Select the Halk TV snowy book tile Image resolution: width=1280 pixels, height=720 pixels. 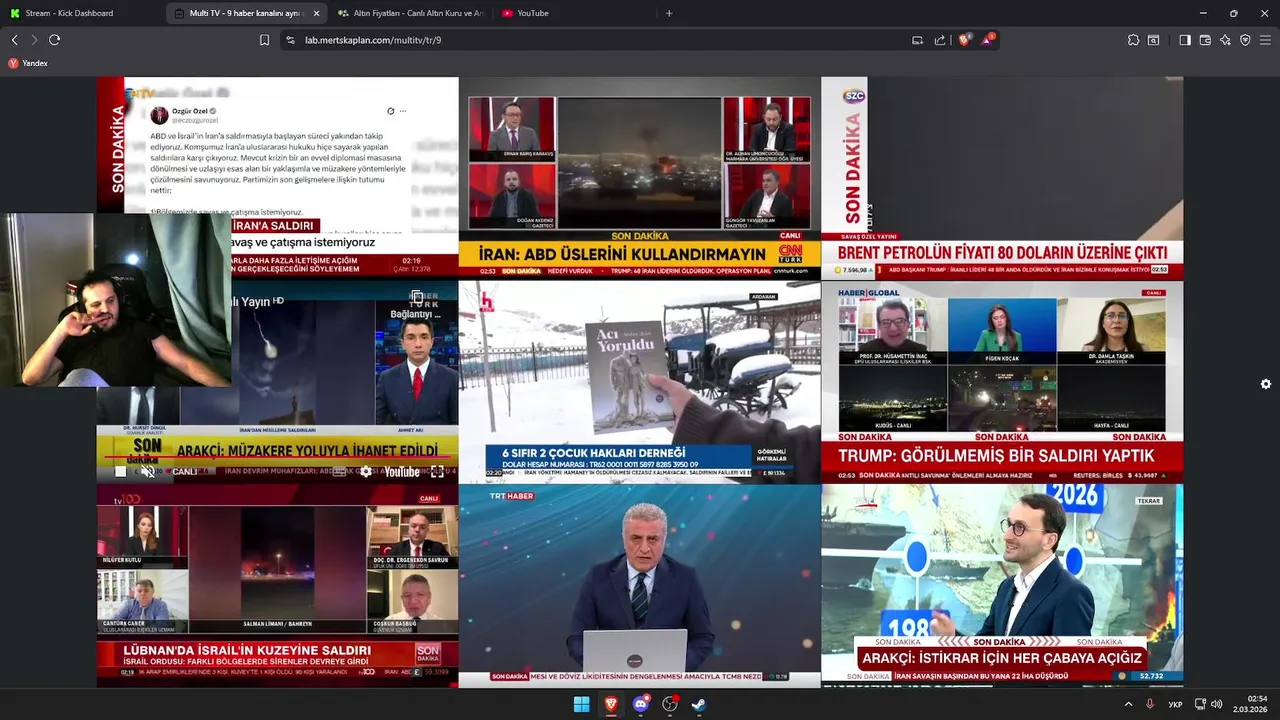click(639, 381)
